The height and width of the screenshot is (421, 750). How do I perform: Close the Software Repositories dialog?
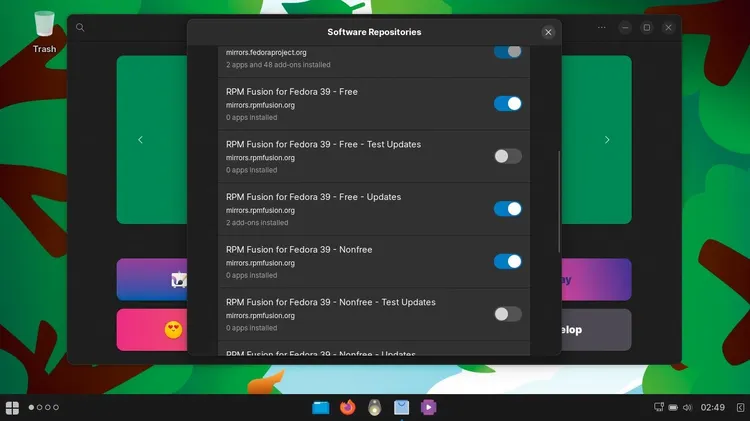(548, 32)
